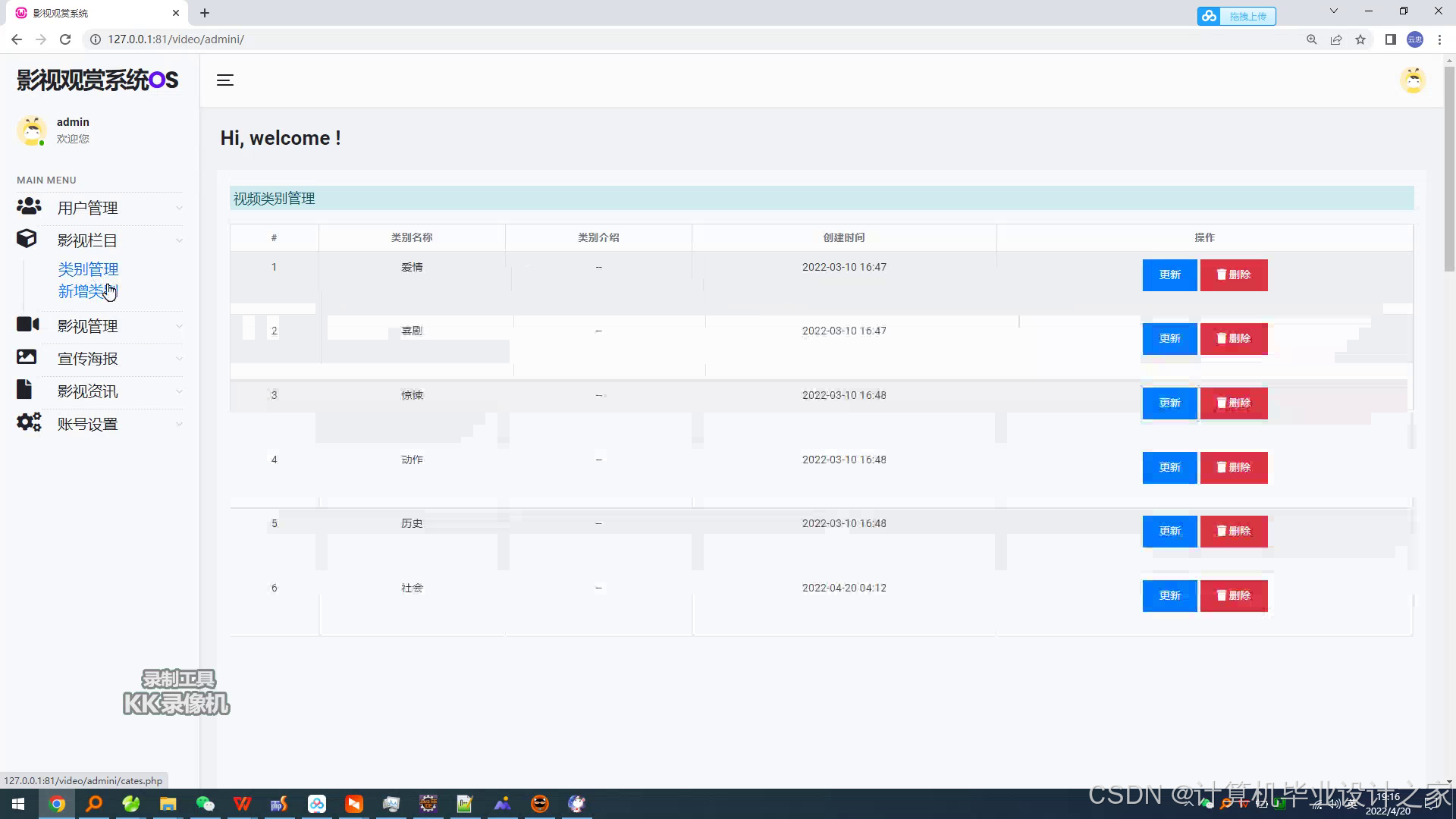The image size is (1456, 819).
Task: Select 宣传海报 sidebar icon
Action: click(x=26, y=357)
